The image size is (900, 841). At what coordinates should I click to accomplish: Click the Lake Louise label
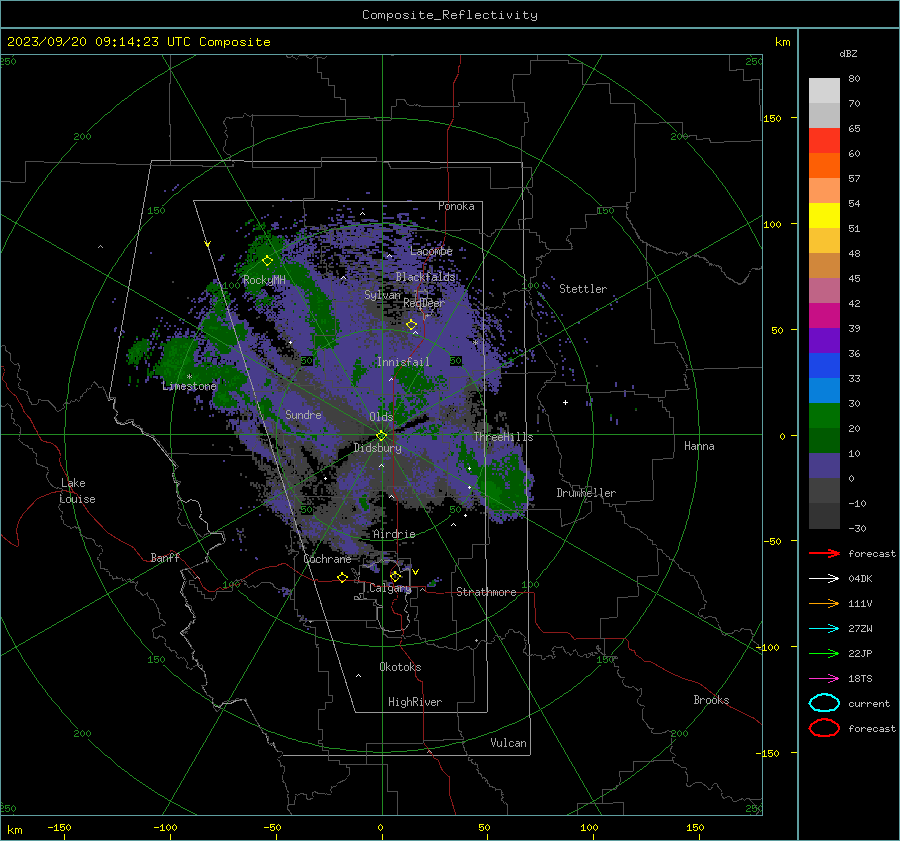[x=77, y=491]
